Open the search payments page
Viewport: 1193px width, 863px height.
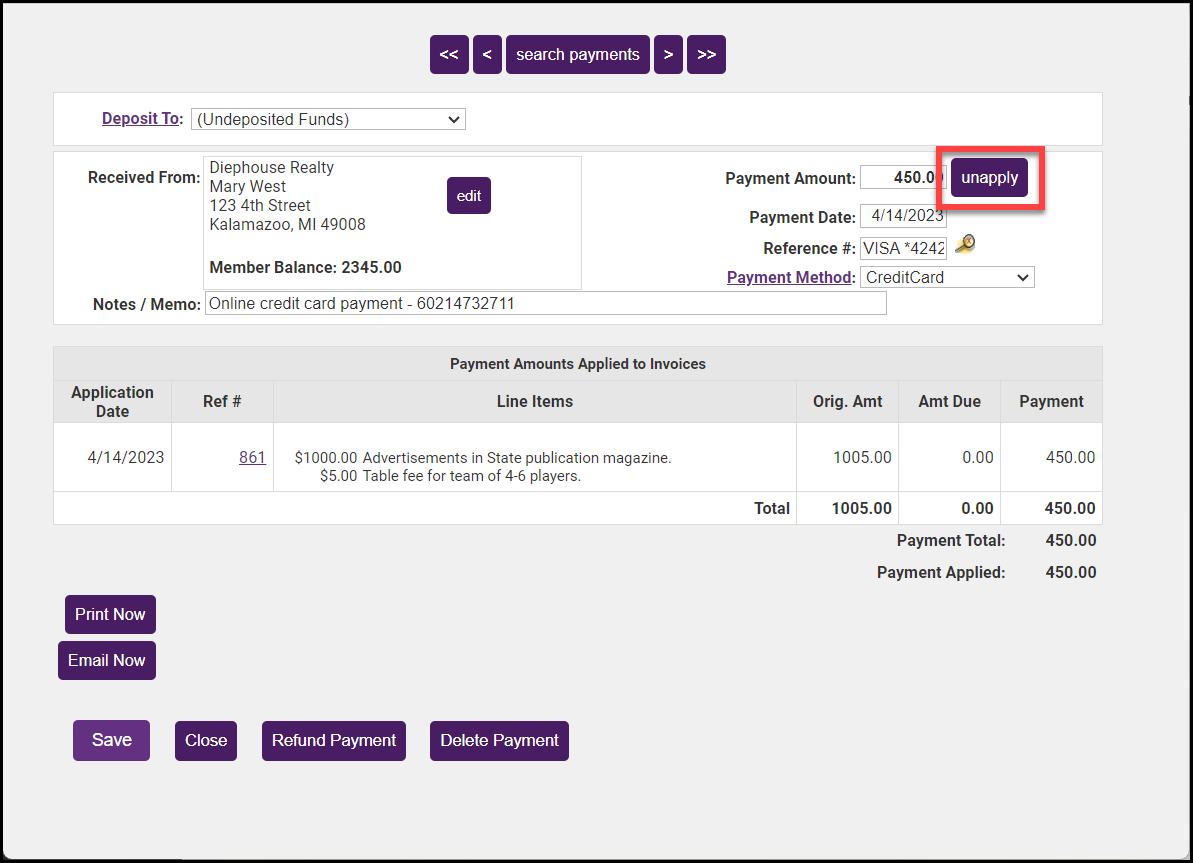(577, 55)
